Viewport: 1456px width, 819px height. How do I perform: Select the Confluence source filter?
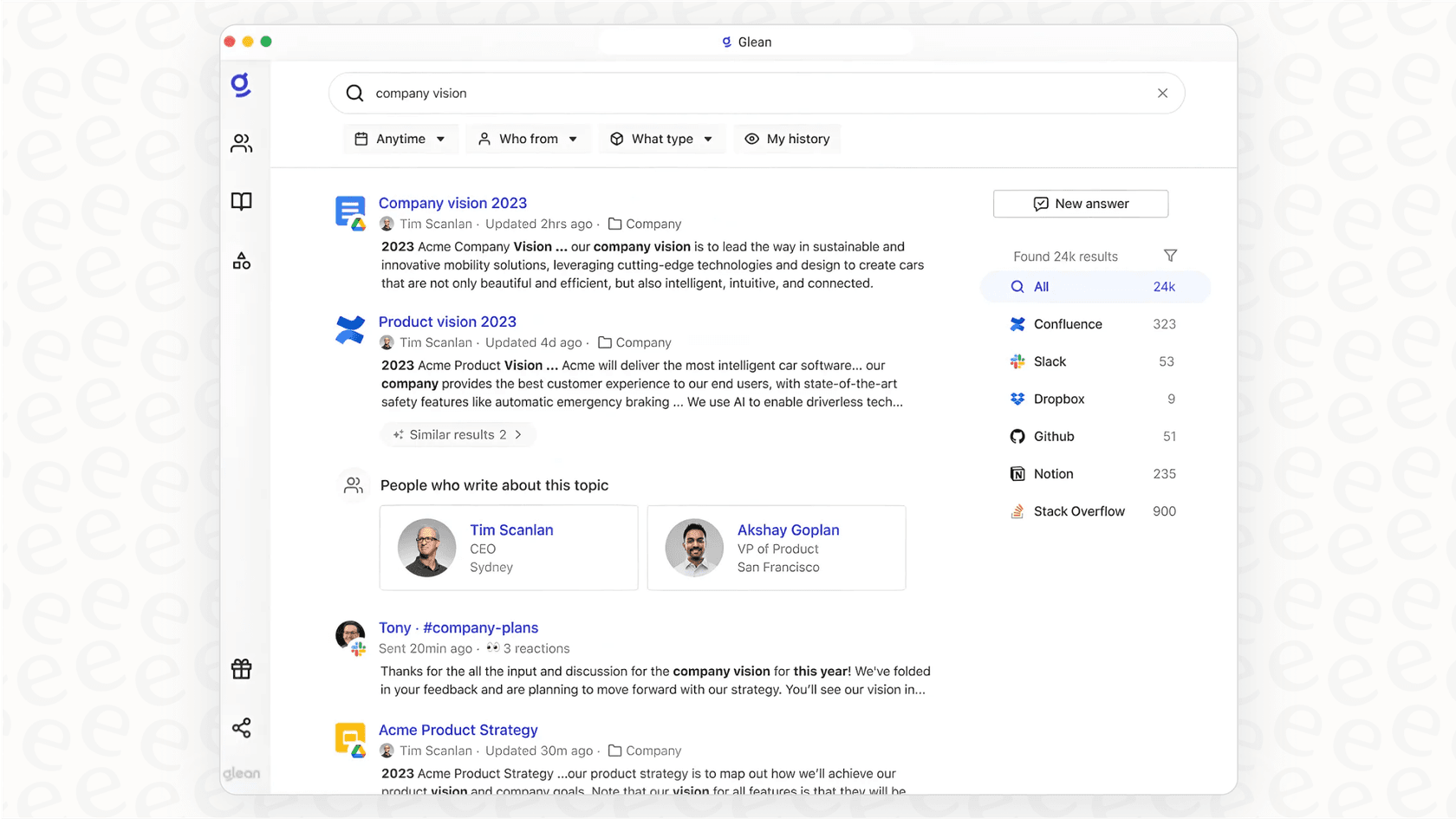tap(1067, 324)
